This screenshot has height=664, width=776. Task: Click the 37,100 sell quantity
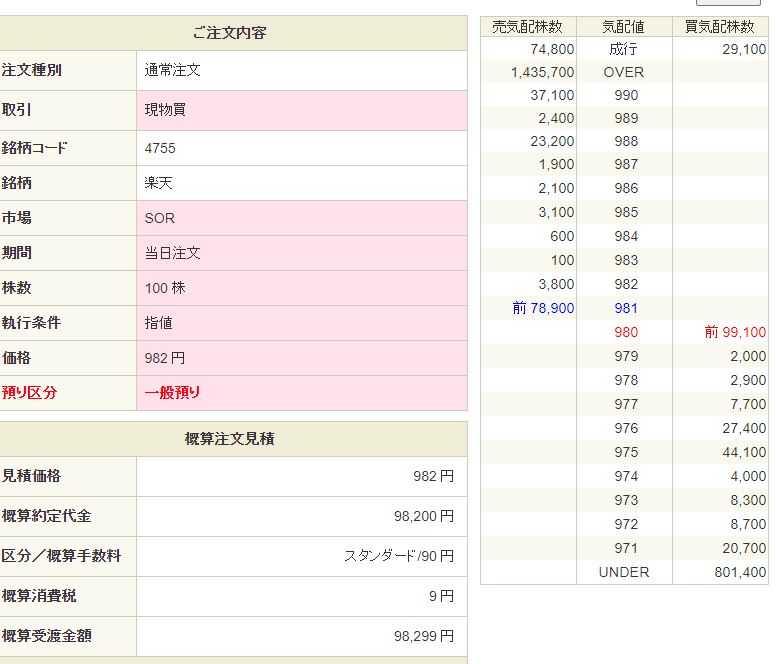pos(552,95)
